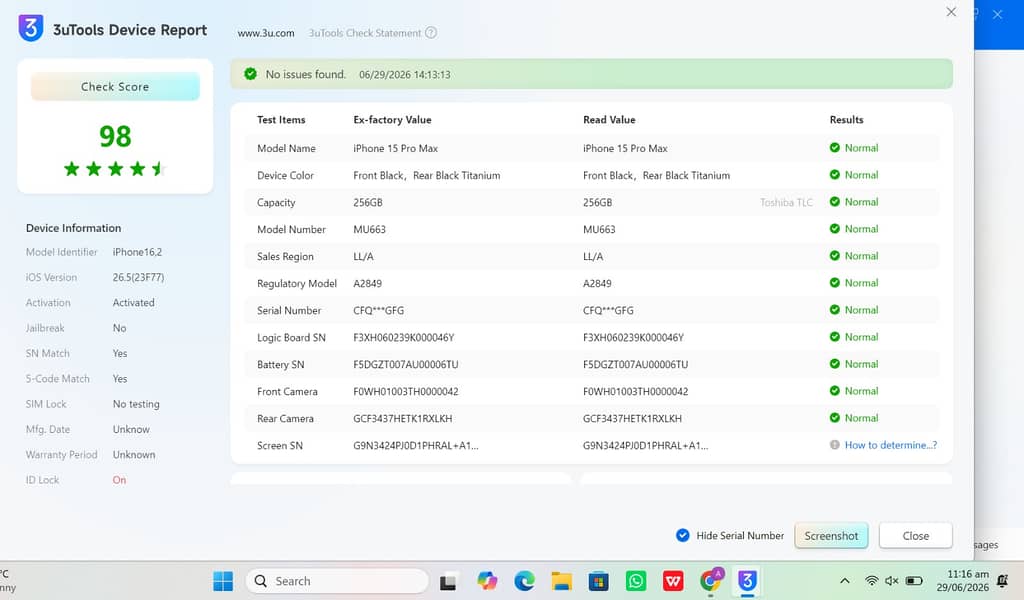
Task: Click the 98 score star rating
Action: click(x=115, y=169)
